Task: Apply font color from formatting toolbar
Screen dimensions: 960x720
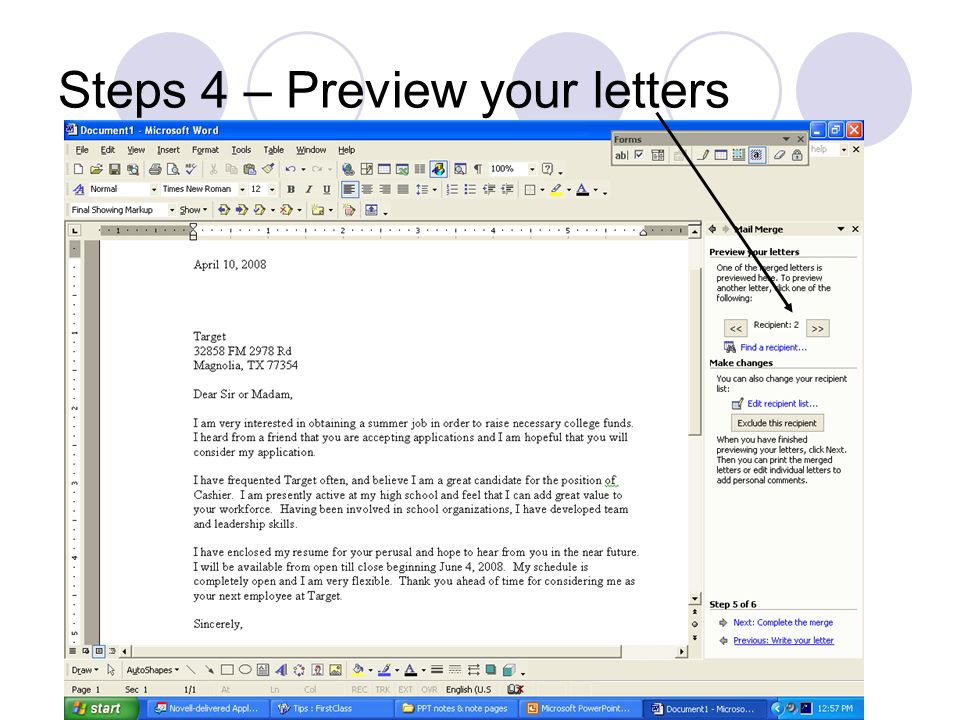Action: tap(582, 190)
